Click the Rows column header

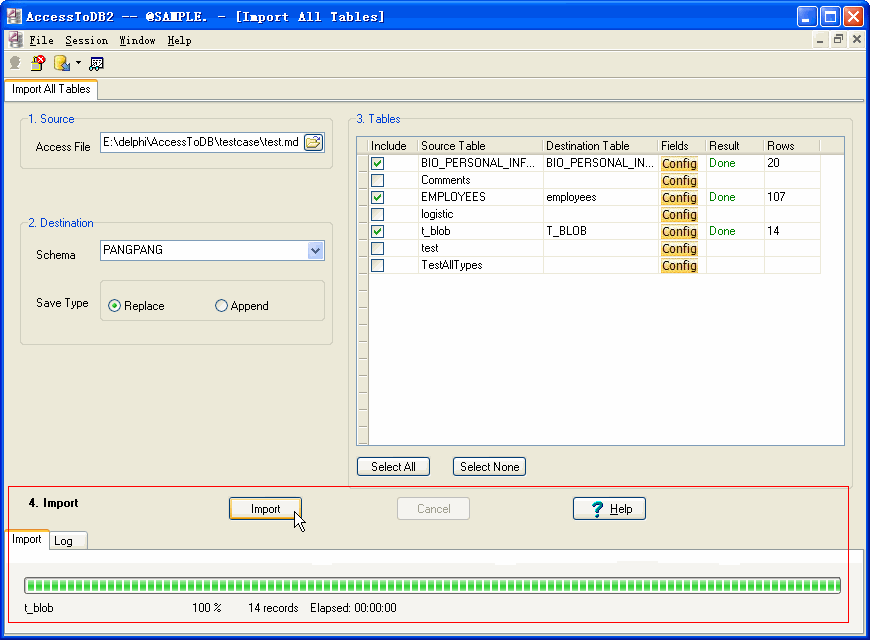[792, 146]
